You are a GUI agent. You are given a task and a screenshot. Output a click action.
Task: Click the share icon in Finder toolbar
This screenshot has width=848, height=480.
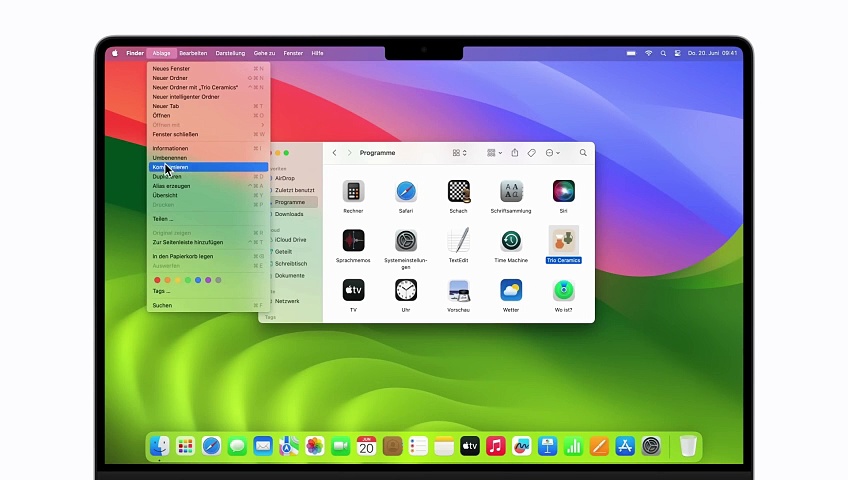(x=515, y=153)
